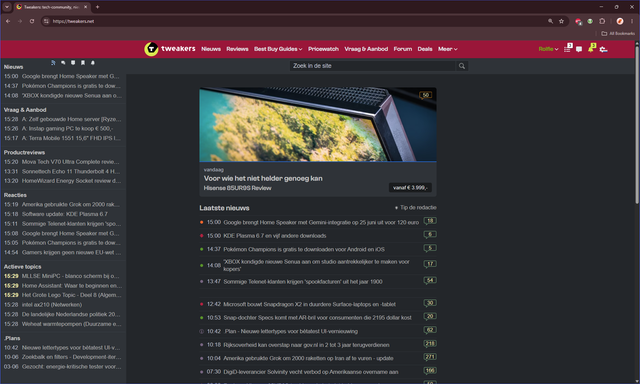Viewport: 640px width, 384px height.
Task: Open the yellow notifications bell in header
Action: point(591,49)
